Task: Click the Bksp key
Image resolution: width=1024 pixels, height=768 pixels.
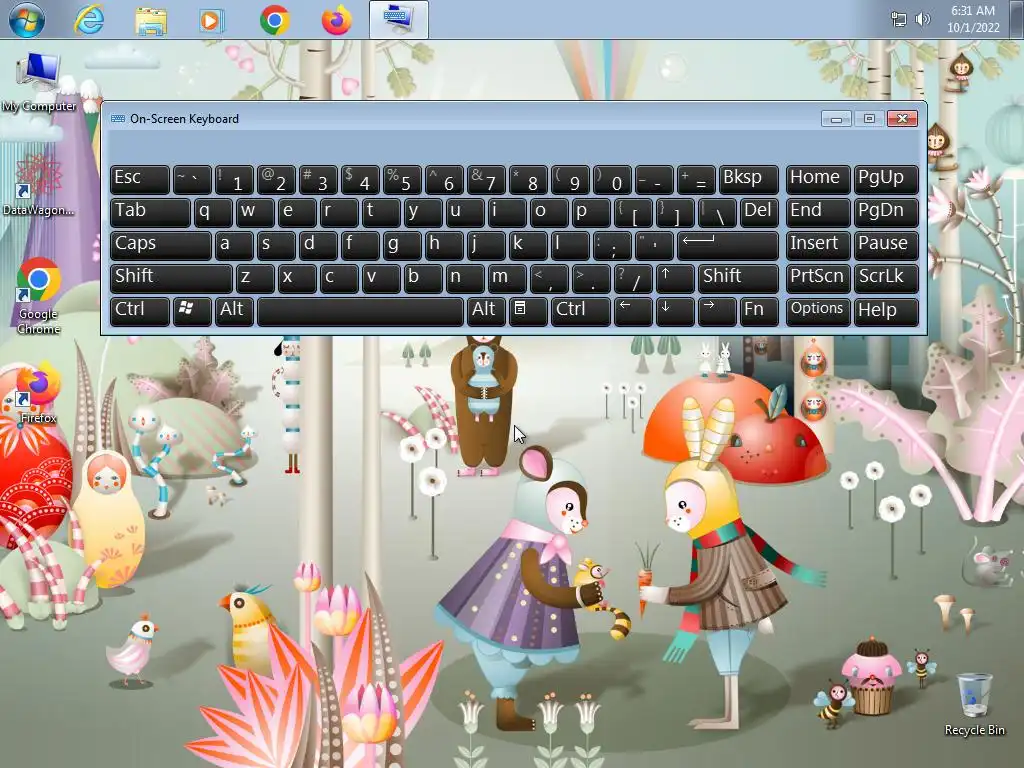Action: pos(748,180)
